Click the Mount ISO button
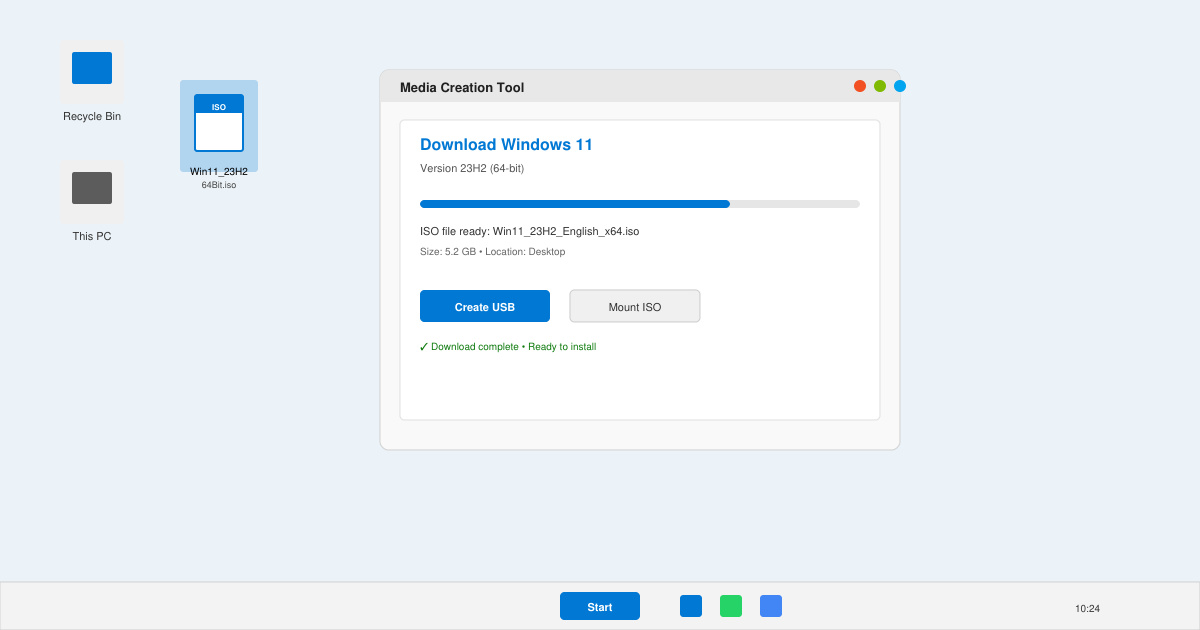Viewport: 1200px width, 630px height. 635,306
